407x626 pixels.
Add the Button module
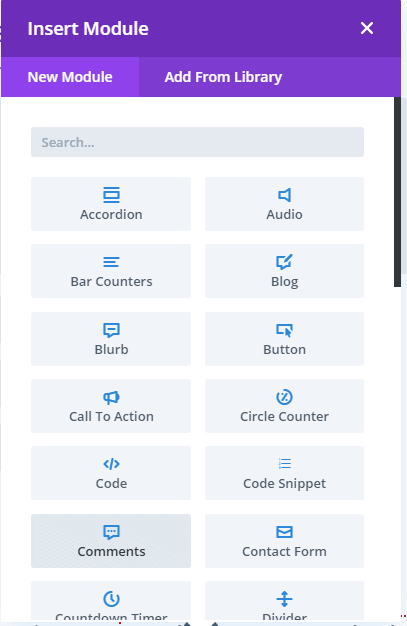pyautogui.click(x=284, y=339)
